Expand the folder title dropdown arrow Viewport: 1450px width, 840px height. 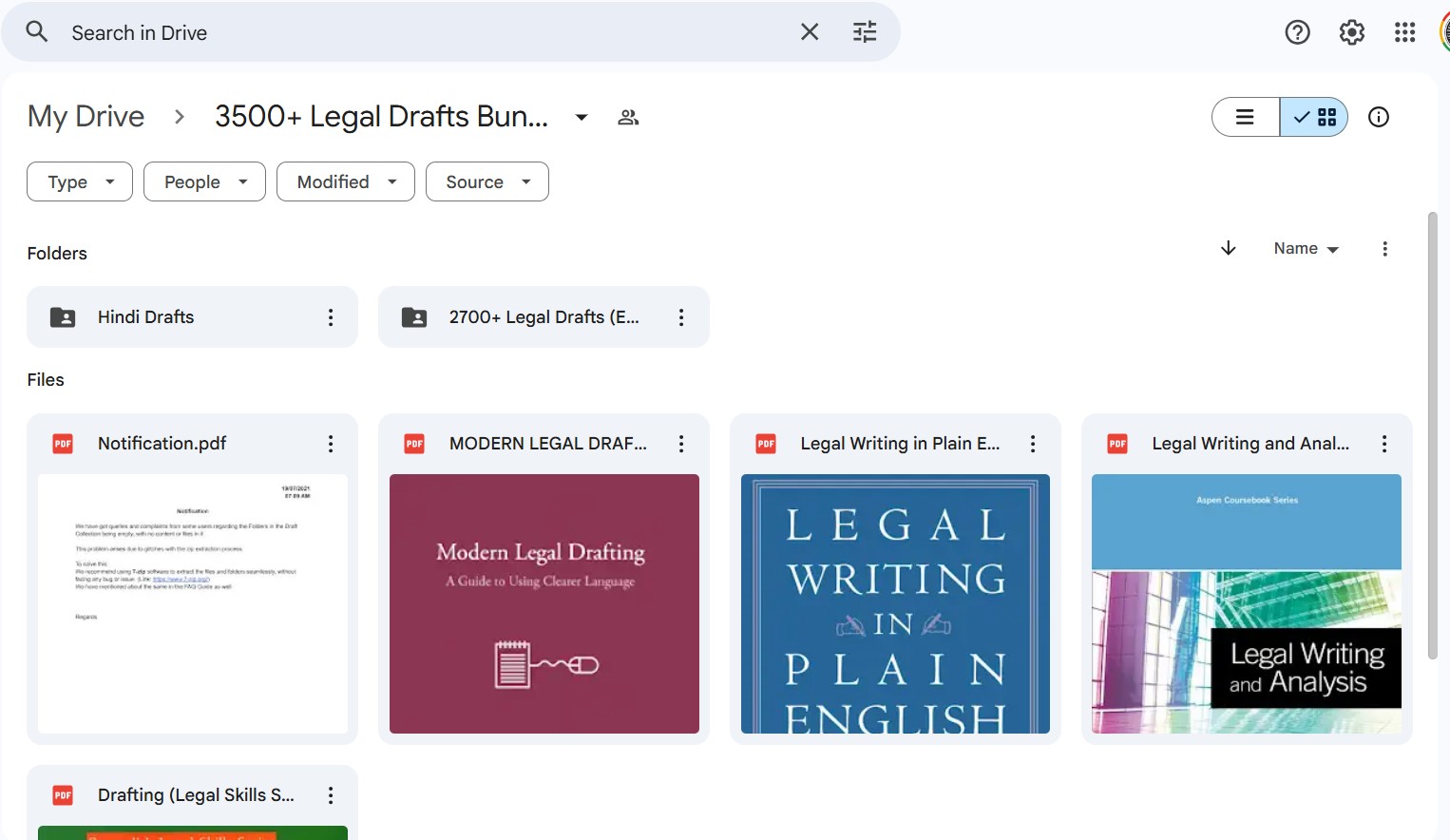(582, 118)
